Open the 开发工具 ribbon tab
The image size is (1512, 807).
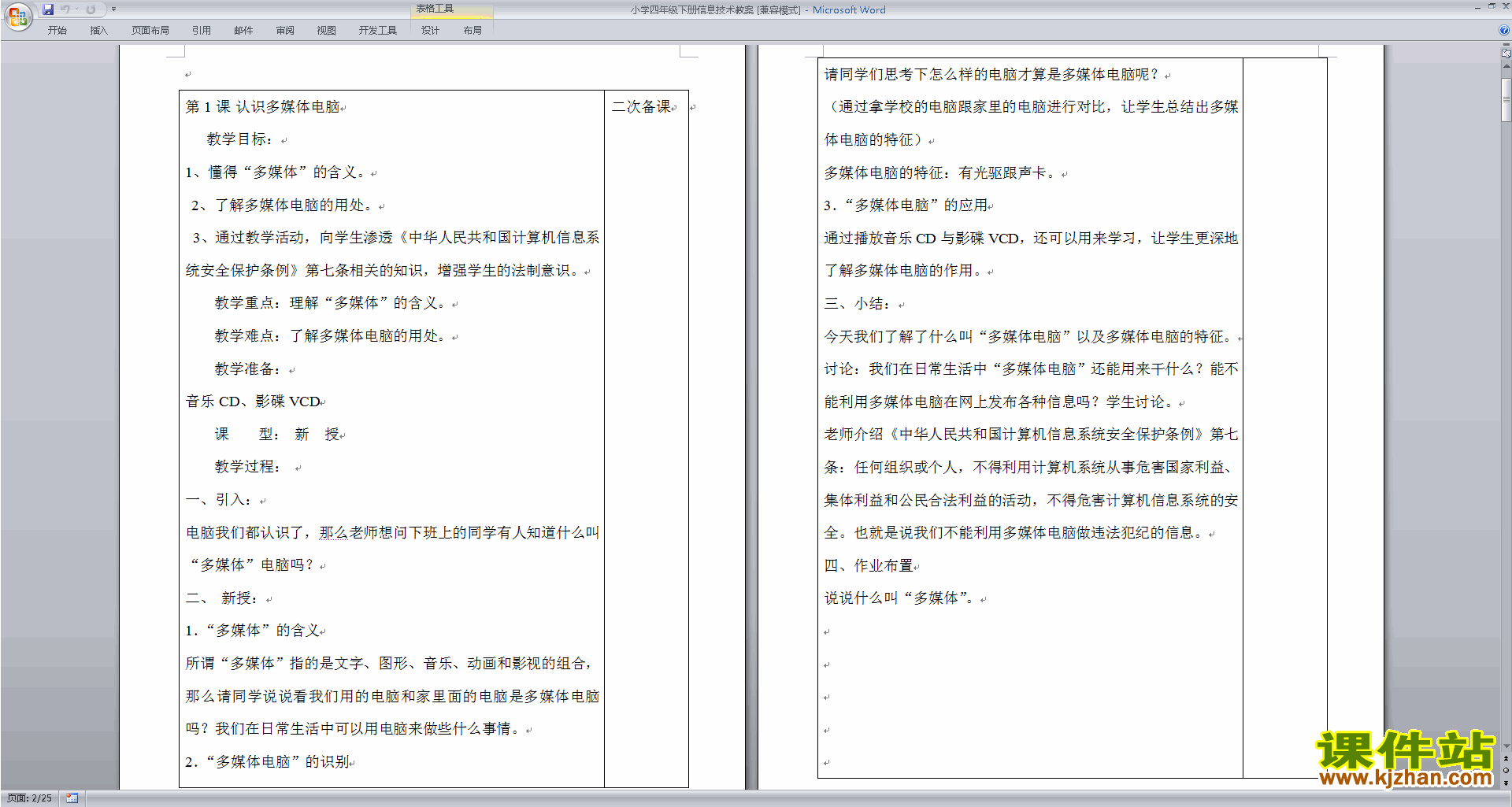(x=377, y=30)
